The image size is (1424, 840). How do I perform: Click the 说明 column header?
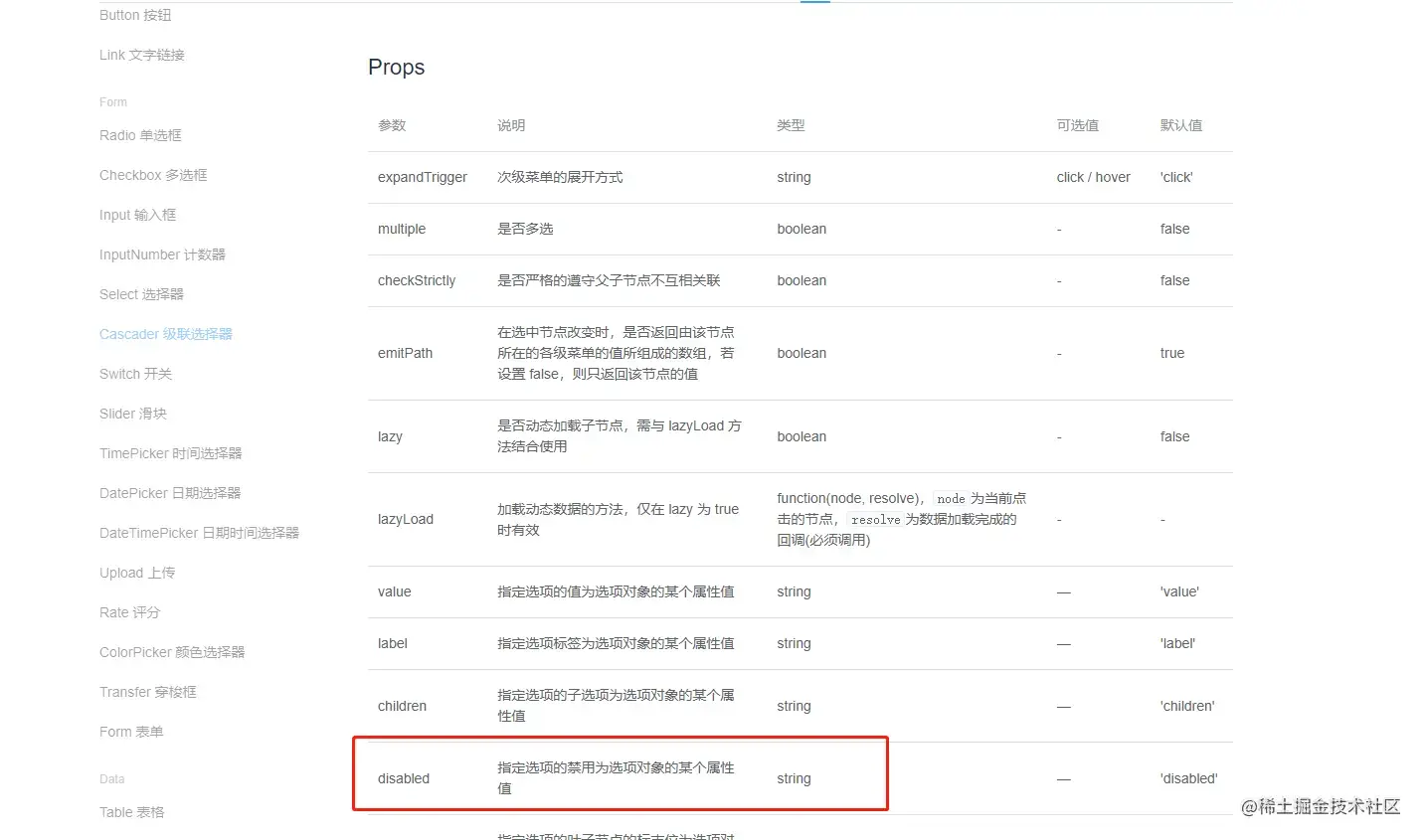(511, 125)
